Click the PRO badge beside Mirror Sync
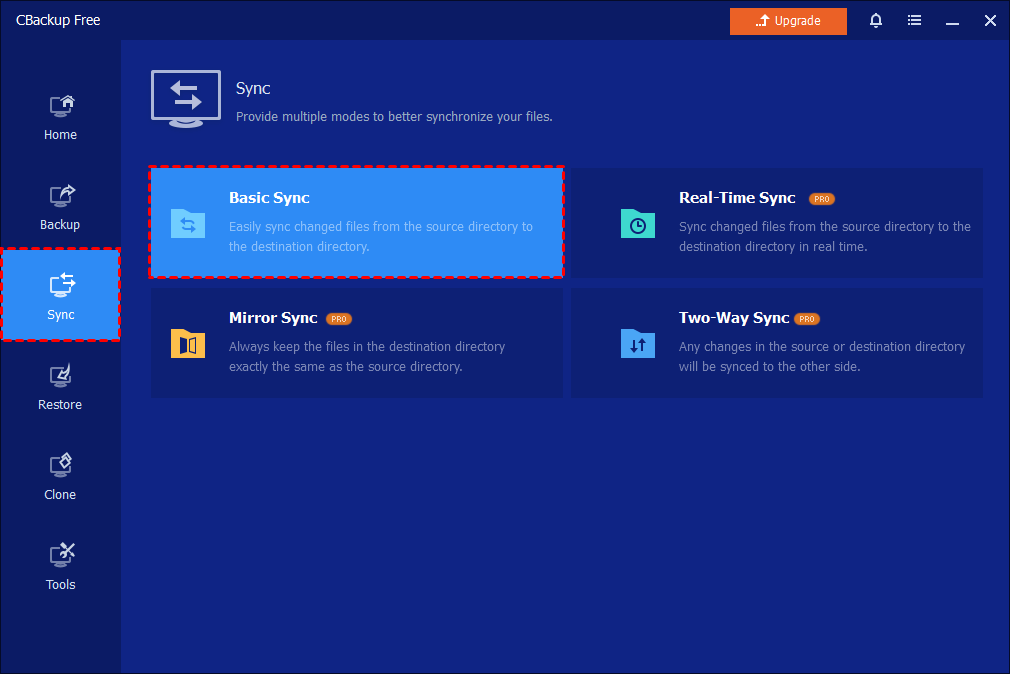1010x674 pixels. point(339,319)
